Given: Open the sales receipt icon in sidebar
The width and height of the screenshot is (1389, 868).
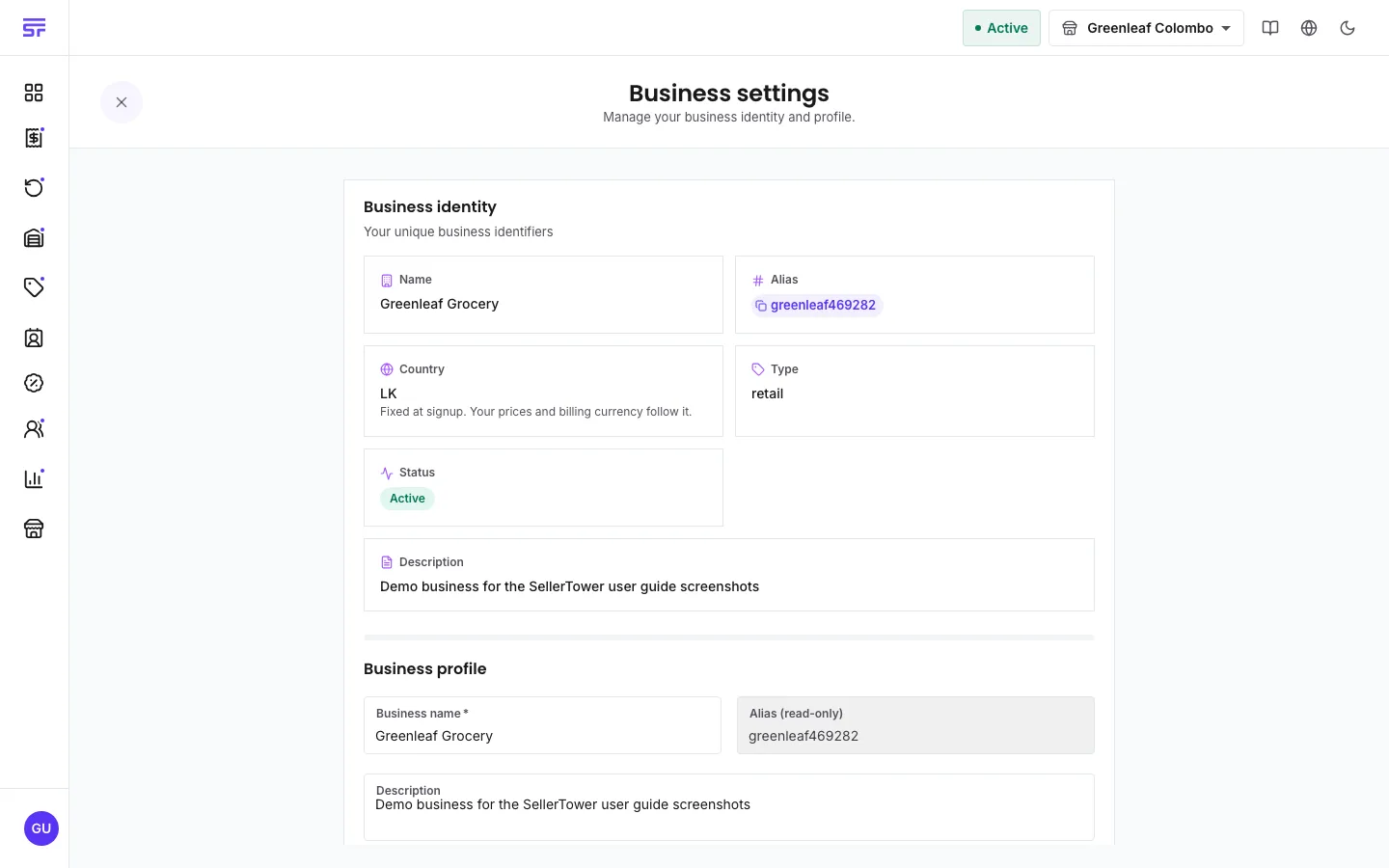Looking at the screenshot, I should coord(34,138).
